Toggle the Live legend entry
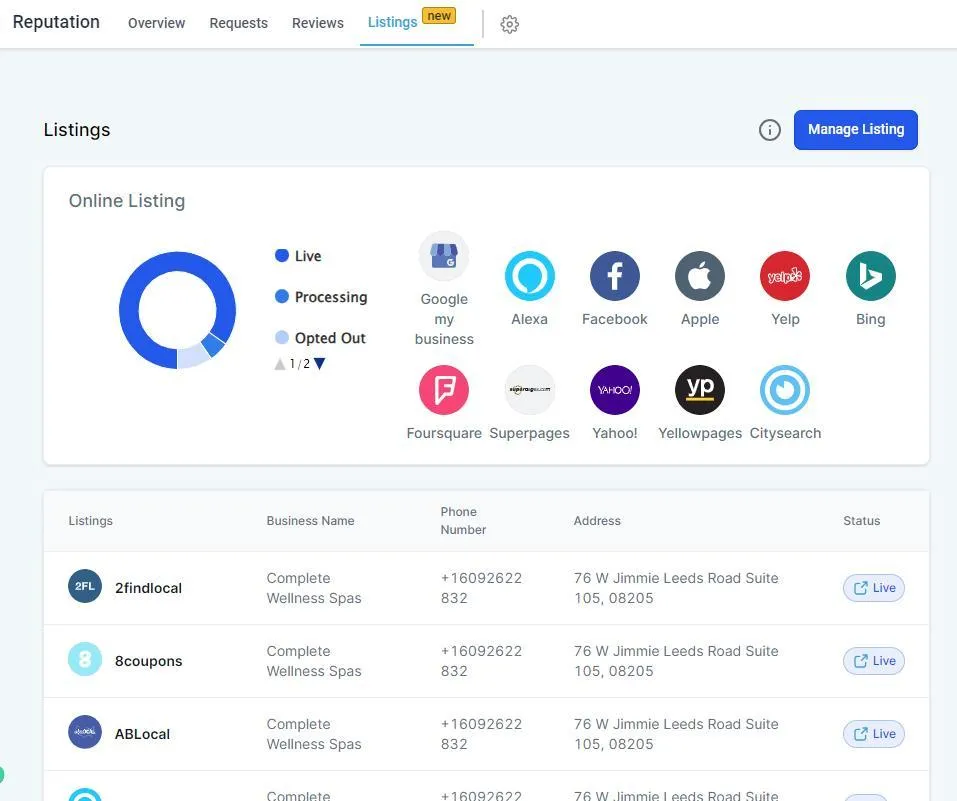The image size is (957, 801). click(298, 256)
